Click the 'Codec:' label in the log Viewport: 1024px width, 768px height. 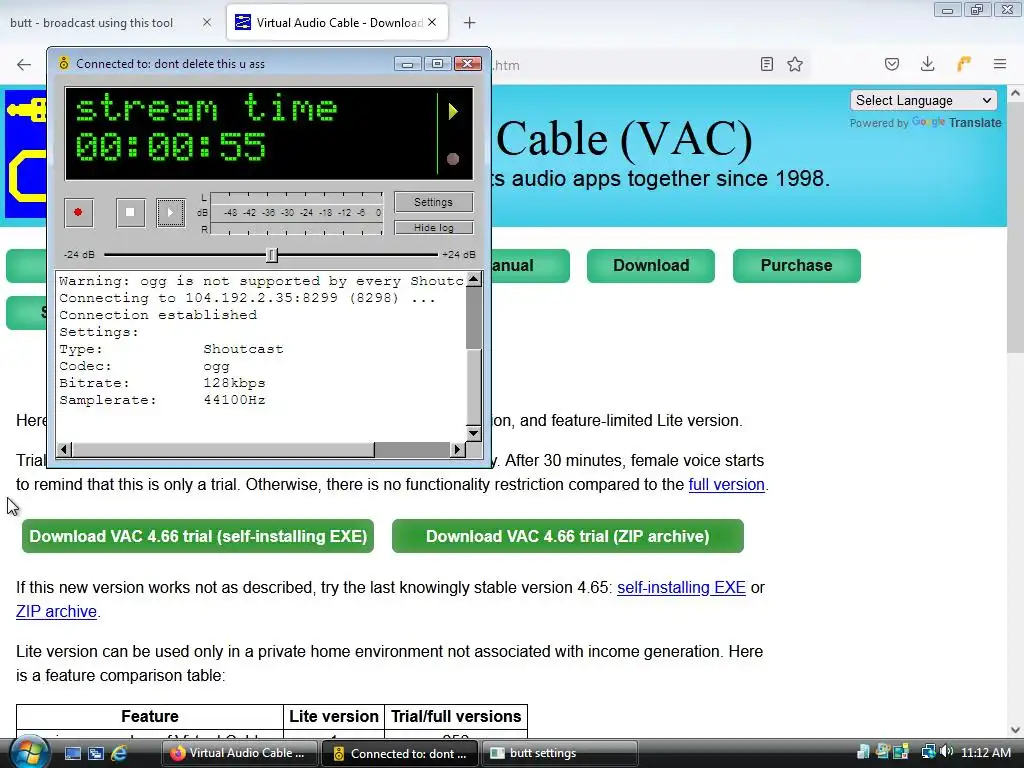pos(86,366)
